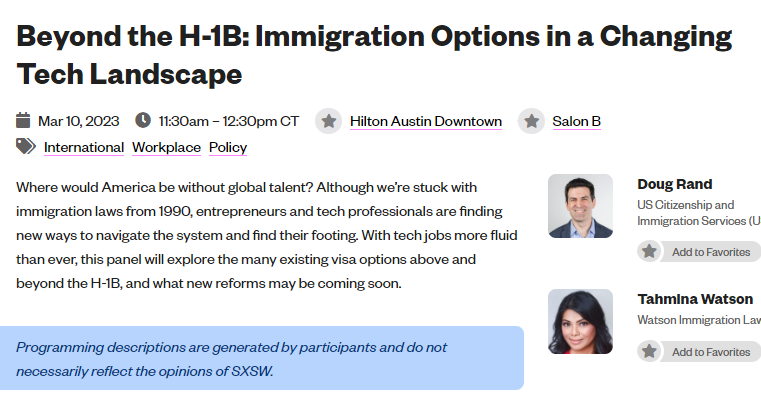This screenshot has height=401, width=761.
Task: Open Tahmina Watson's profile photo
Action: (580, 321)
